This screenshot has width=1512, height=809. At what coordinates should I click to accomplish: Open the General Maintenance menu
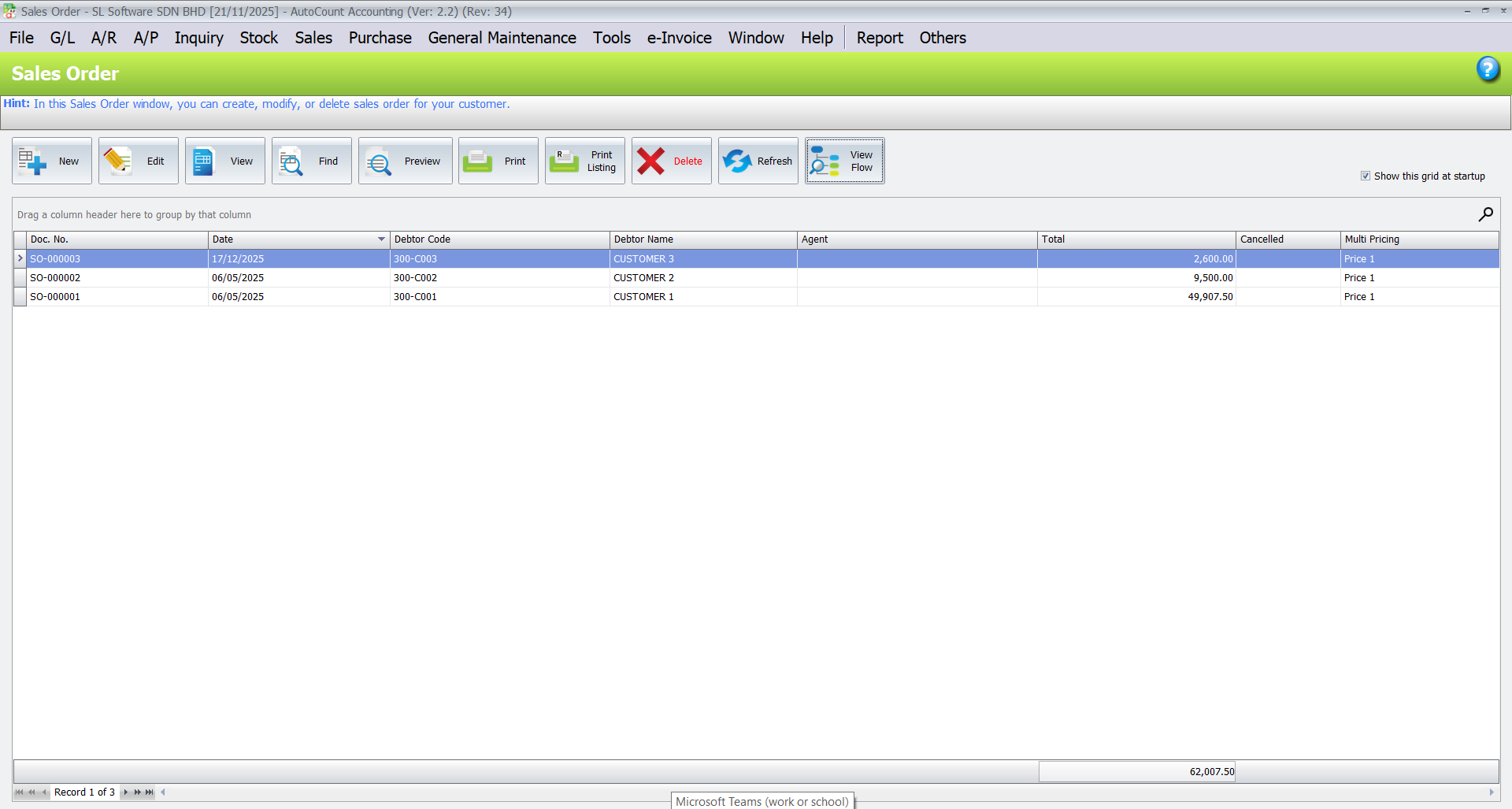point(502,37)
